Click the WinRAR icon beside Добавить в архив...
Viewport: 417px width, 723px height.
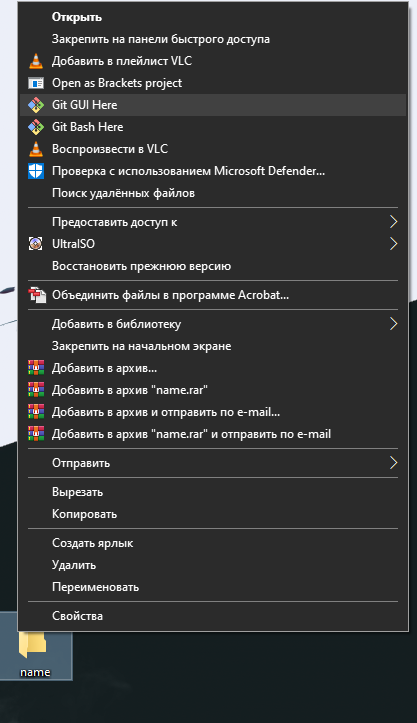(36, 368)
